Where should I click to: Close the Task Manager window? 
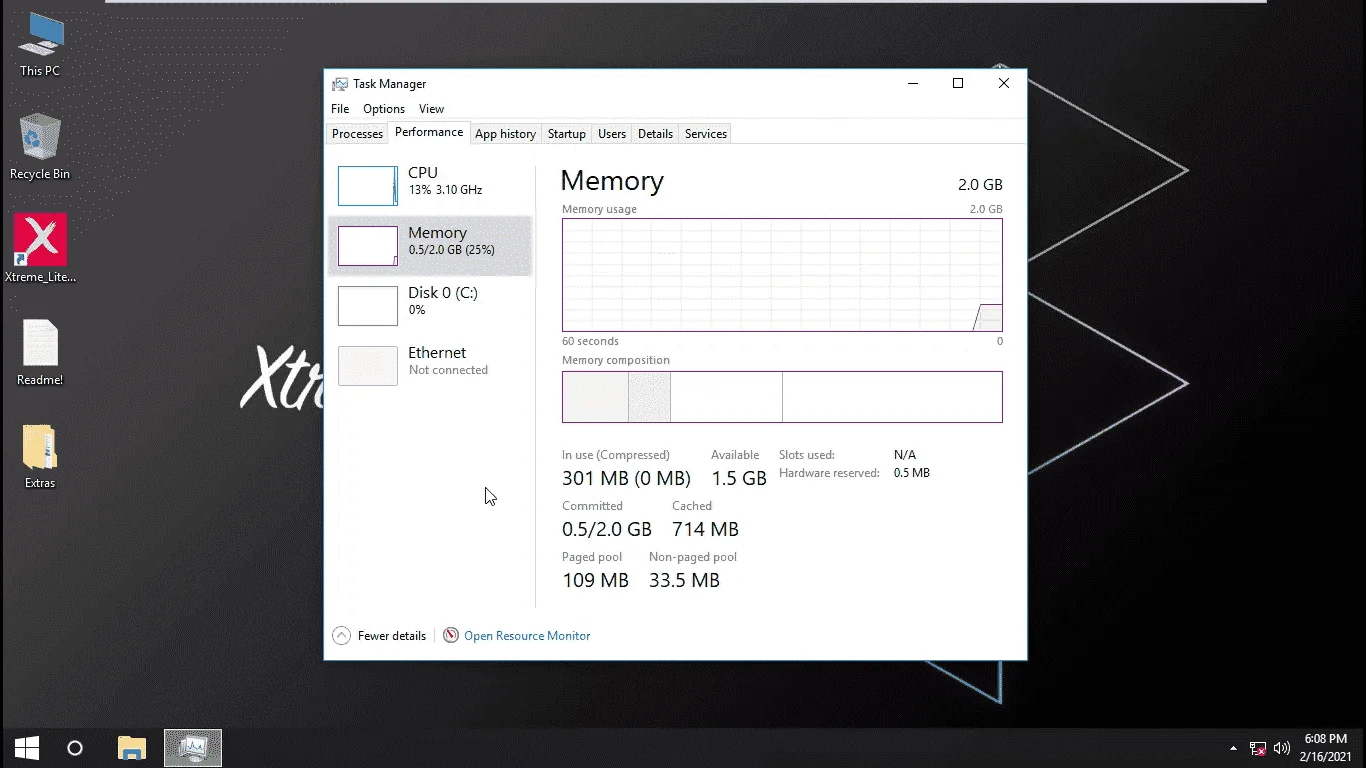click(1004, 84)
